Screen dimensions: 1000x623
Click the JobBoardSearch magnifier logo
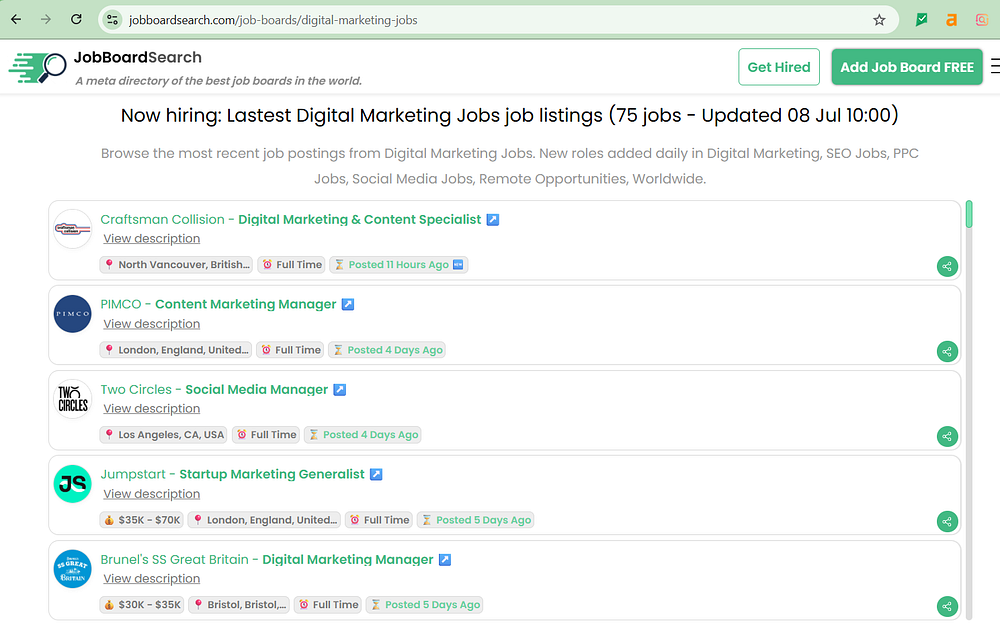point(38,67)
